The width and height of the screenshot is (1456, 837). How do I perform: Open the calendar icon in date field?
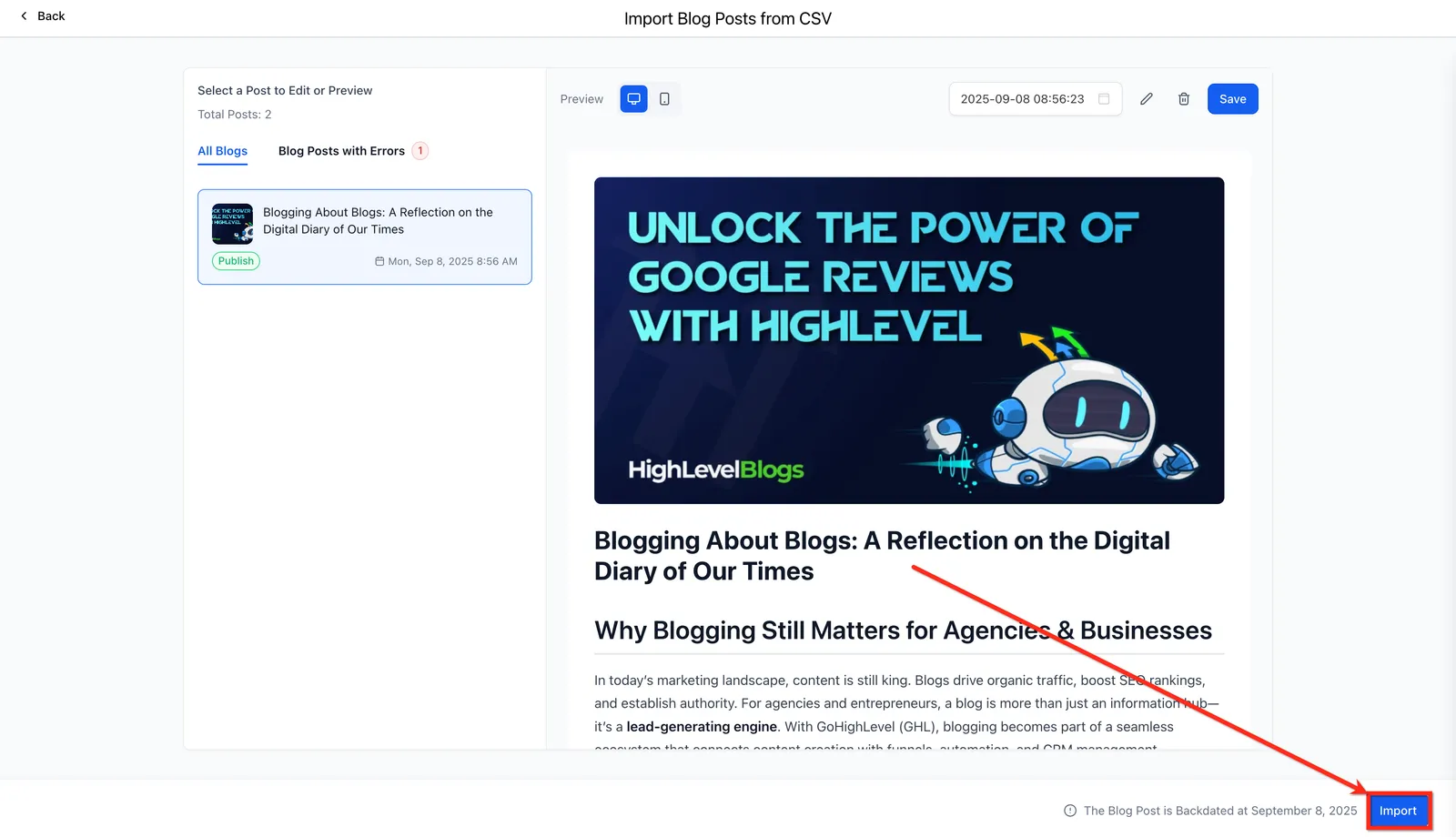(x=1104, y=99)
